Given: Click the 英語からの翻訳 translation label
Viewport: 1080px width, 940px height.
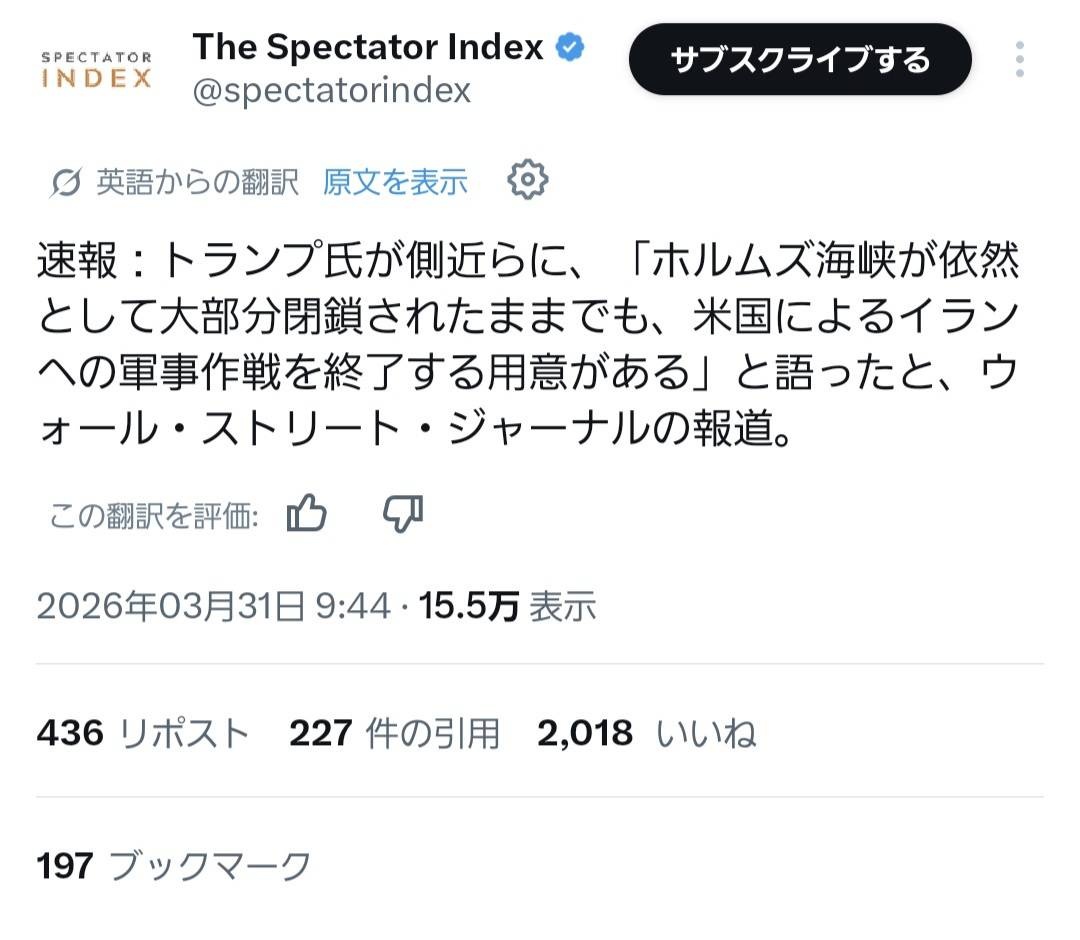Looking at the screenshot, I should pyautogui.click(x=197, y=182).
